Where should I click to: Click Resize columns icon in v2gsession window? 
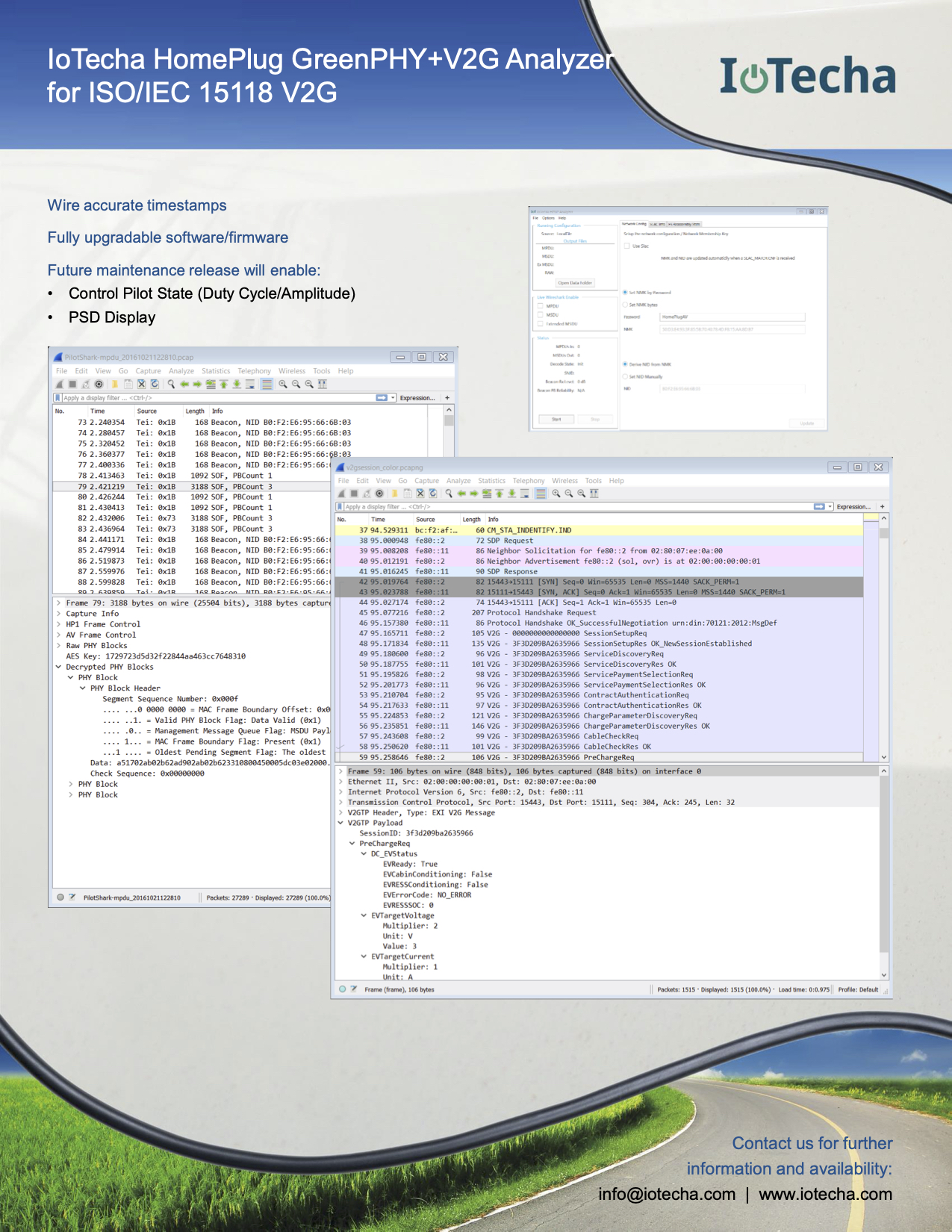point(594,494)
